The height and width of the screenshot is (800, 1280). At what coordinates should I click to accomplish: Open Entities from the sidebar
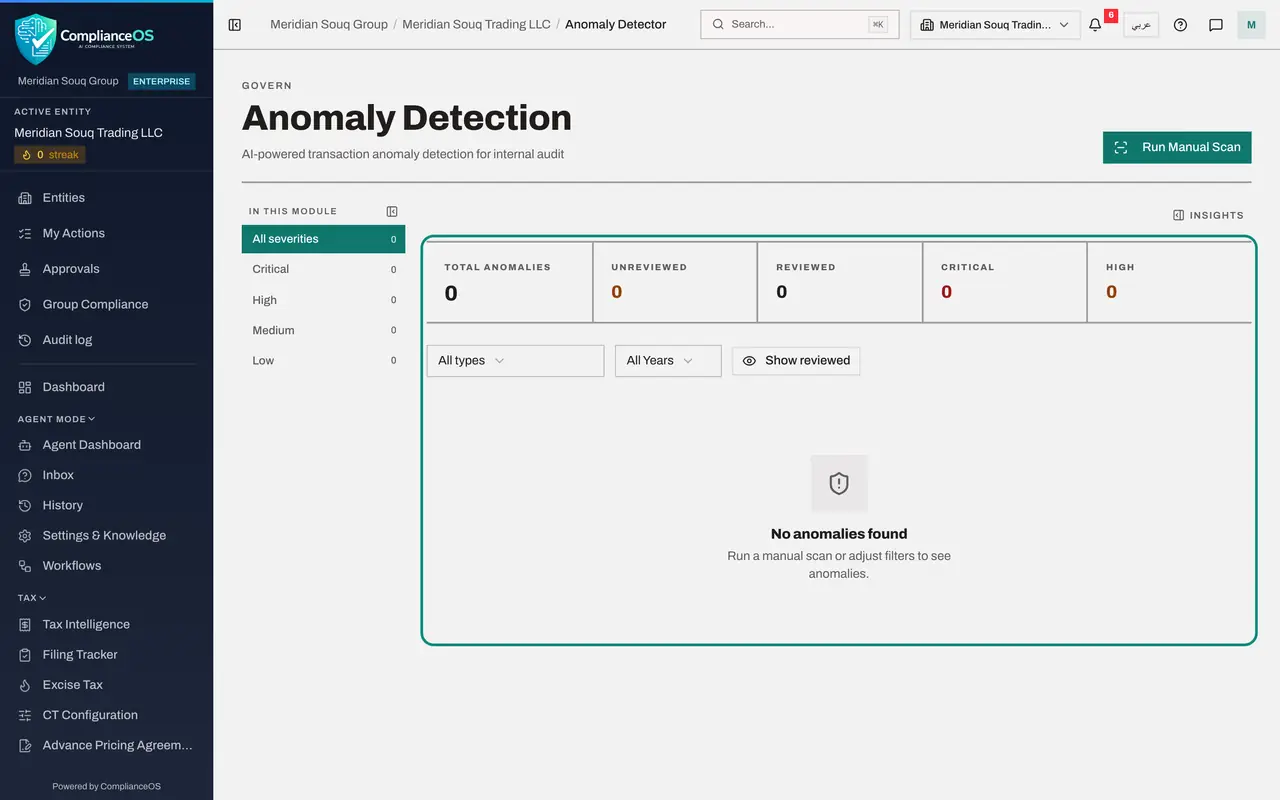tap(106, 198)
